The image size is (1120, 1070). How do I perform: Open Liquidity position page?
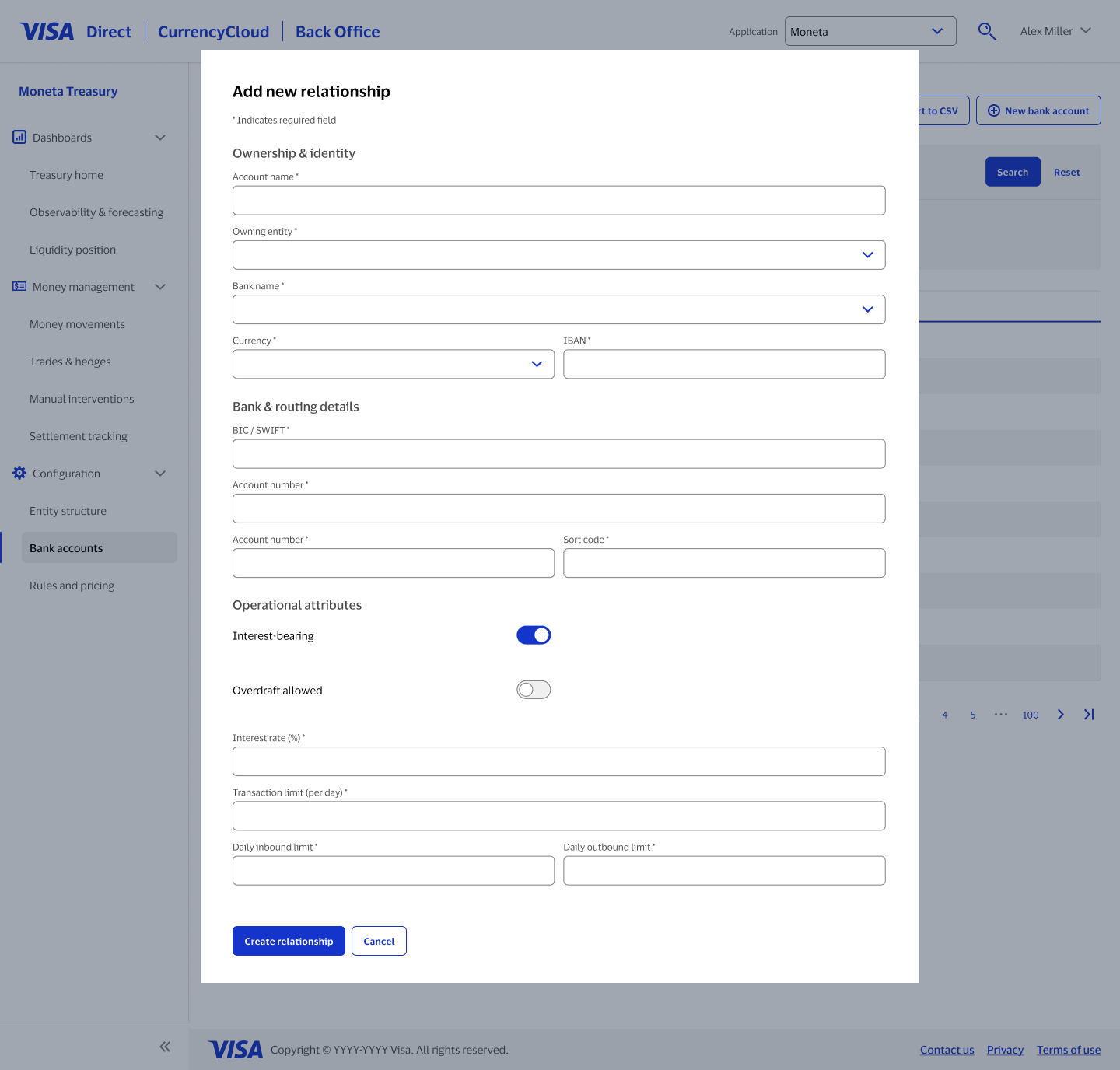(x=72, y=250)
